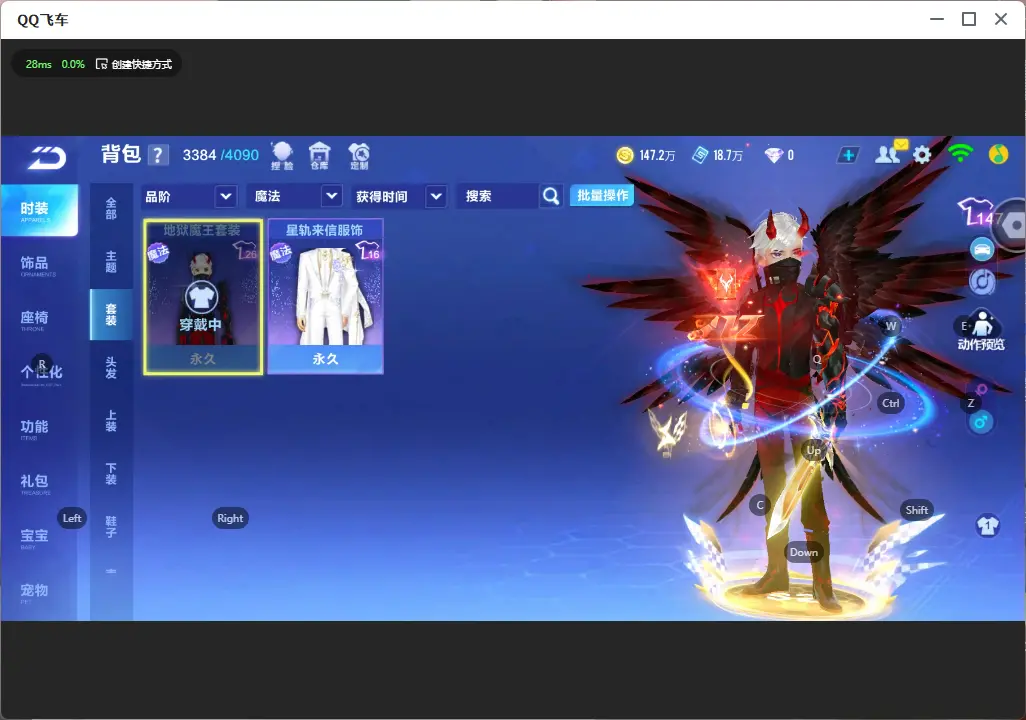
Task: Click the blue coupon currency icon
Action: coord(700,155)
